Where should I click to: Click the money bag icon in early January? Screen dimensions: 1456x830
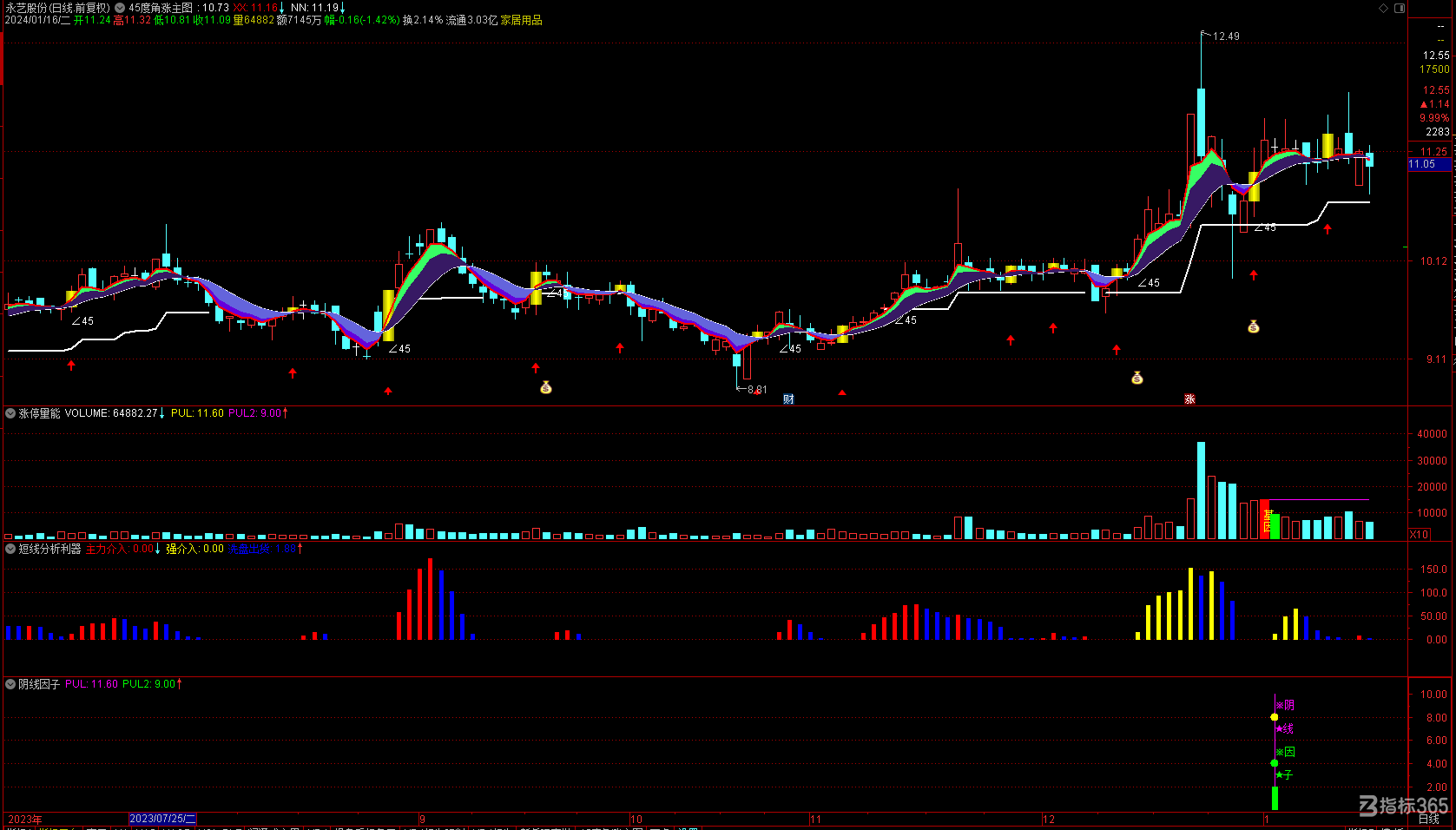1254,326
